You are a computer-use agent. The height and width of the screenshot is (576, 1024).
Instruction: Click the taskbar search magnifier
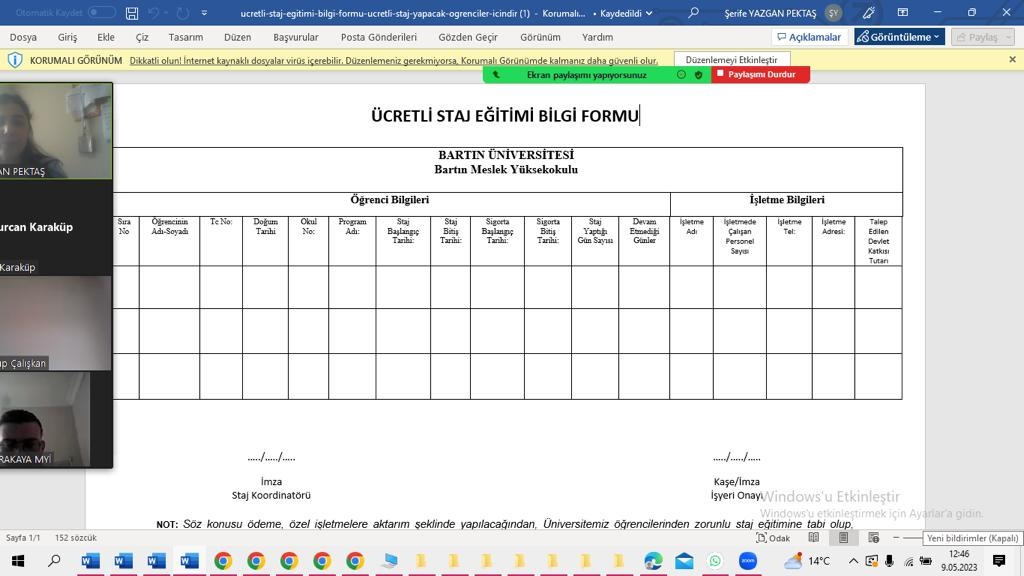[54, 561]
